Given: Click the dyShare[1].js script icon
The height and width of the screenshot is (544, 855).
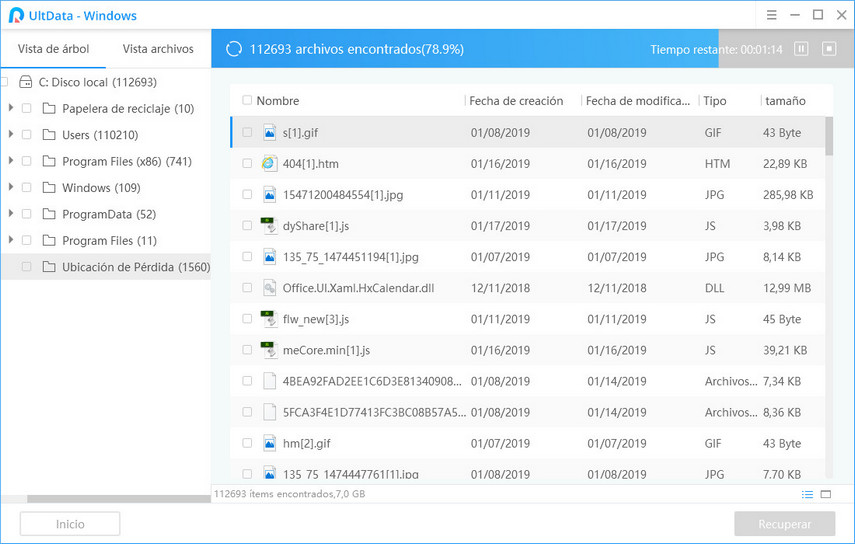Looking at the screenshot, I should pos(269,226).
